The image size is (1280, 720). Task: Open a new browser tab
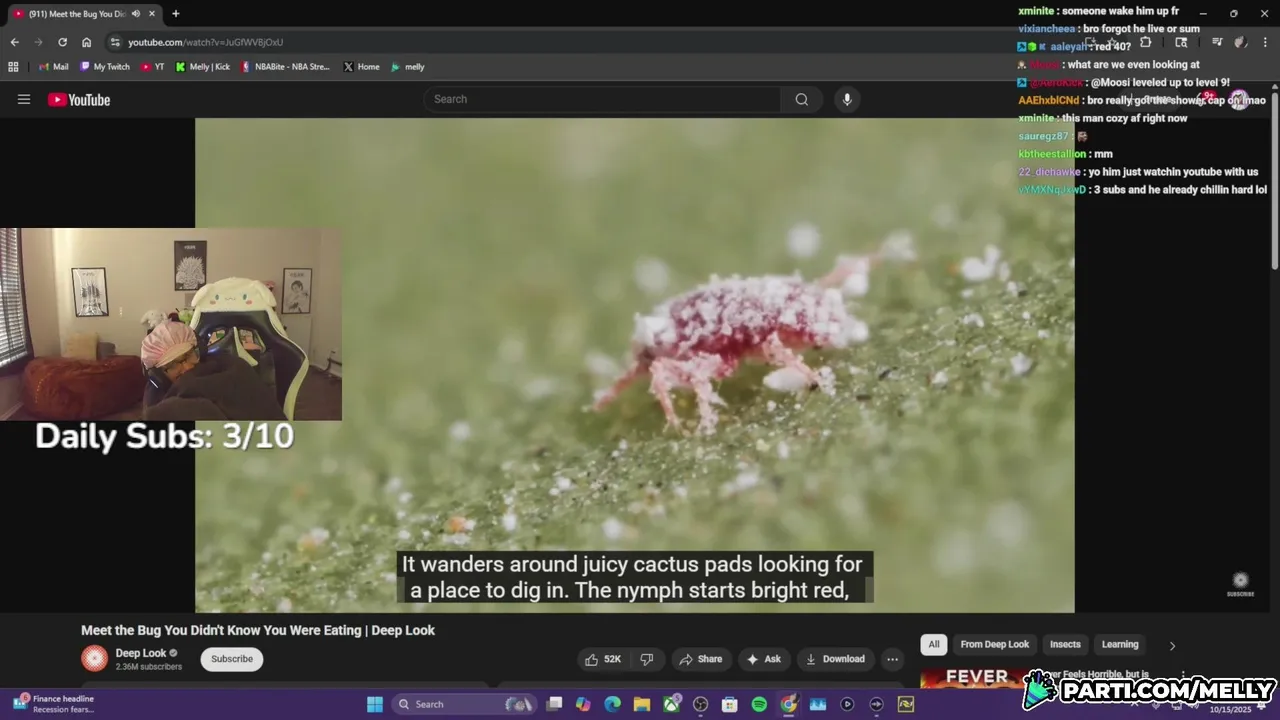175,14
